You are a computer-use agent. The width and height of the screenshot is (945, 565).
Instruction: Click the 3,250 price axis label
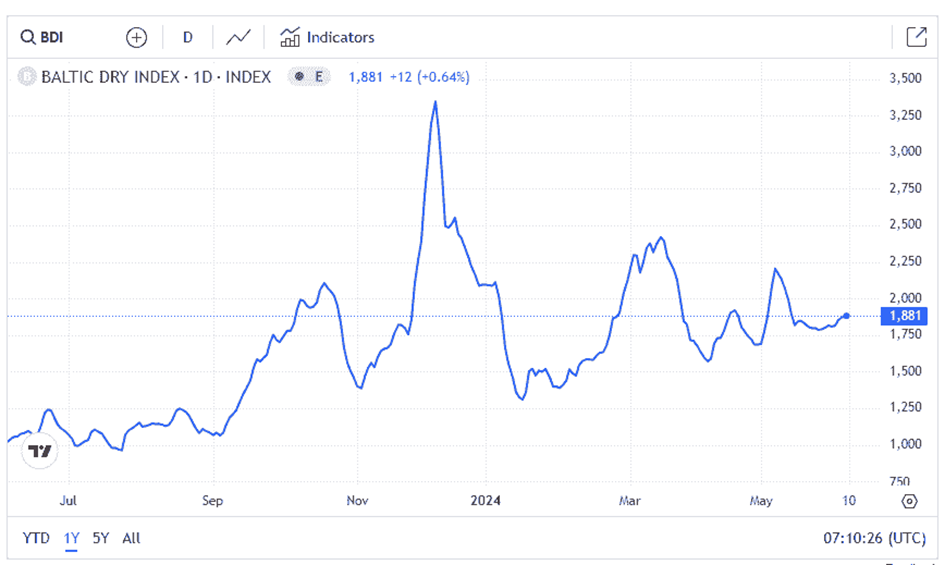click(x=906, y=115)
